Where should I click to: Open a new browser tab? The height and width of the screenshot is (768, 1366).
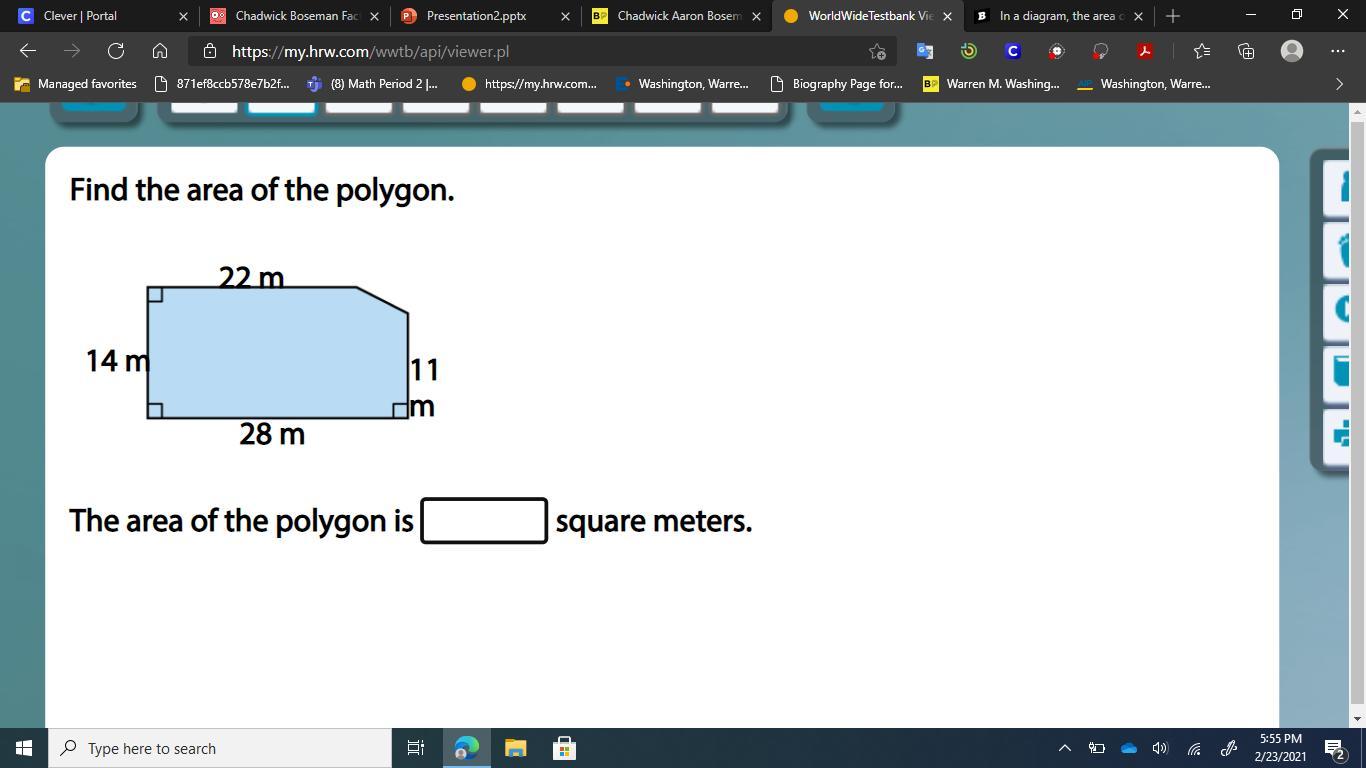[1173, 16]
